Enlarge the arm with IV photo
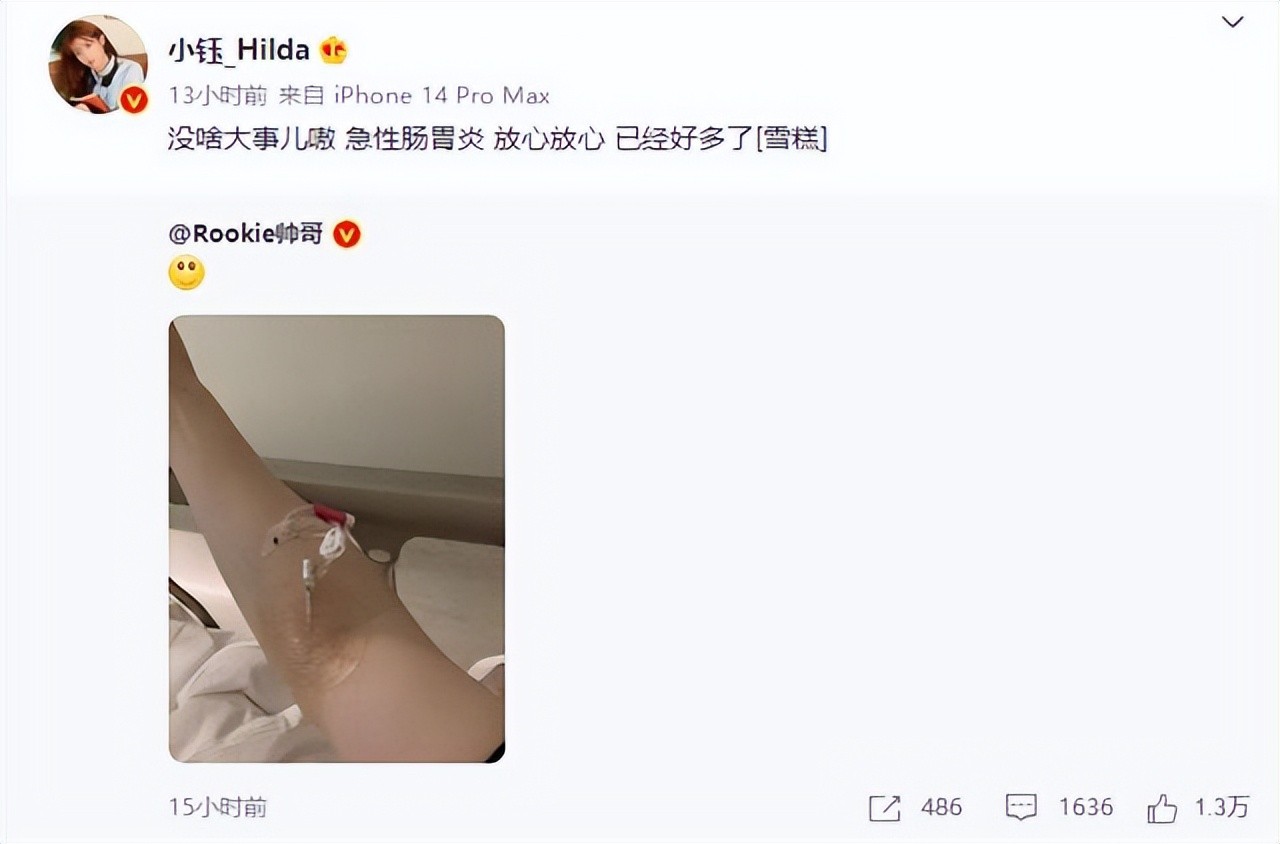 pyautogui.click(x=336, y=539)
